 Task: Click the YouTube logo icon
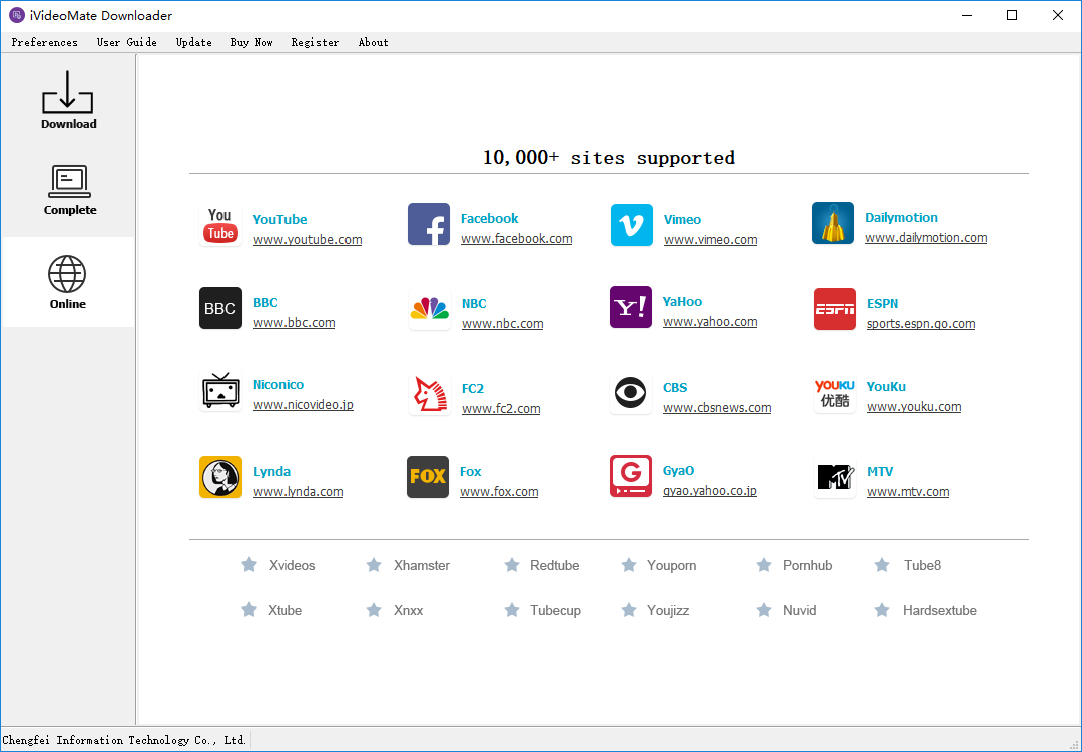[x=220, y=225]
